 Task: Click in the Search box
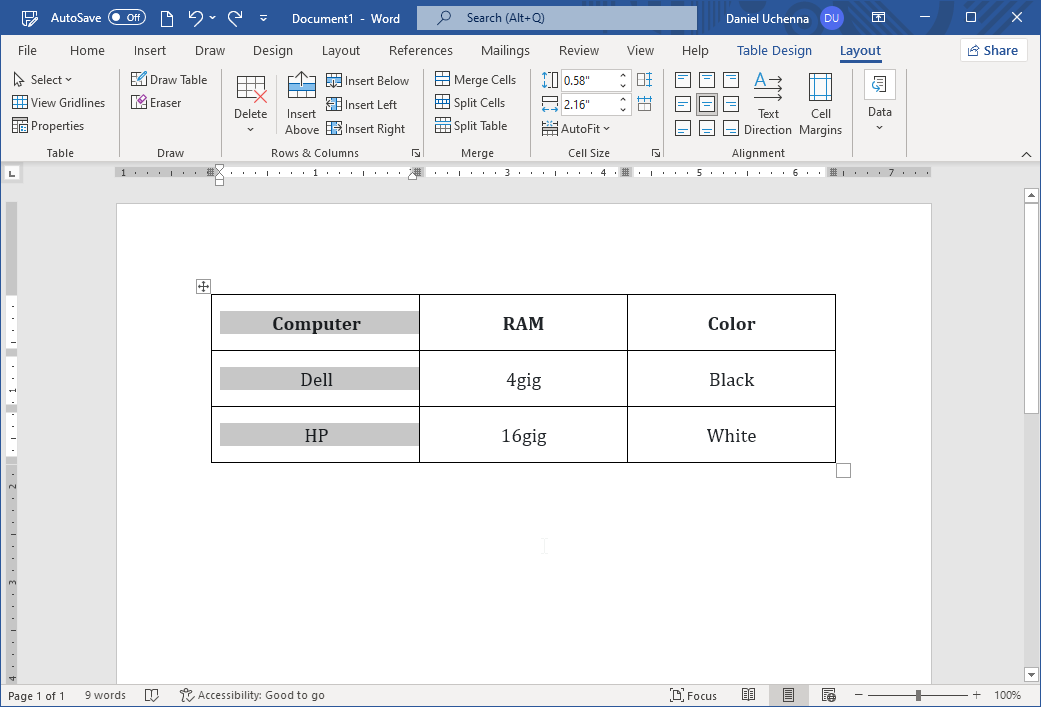point(557,18)
